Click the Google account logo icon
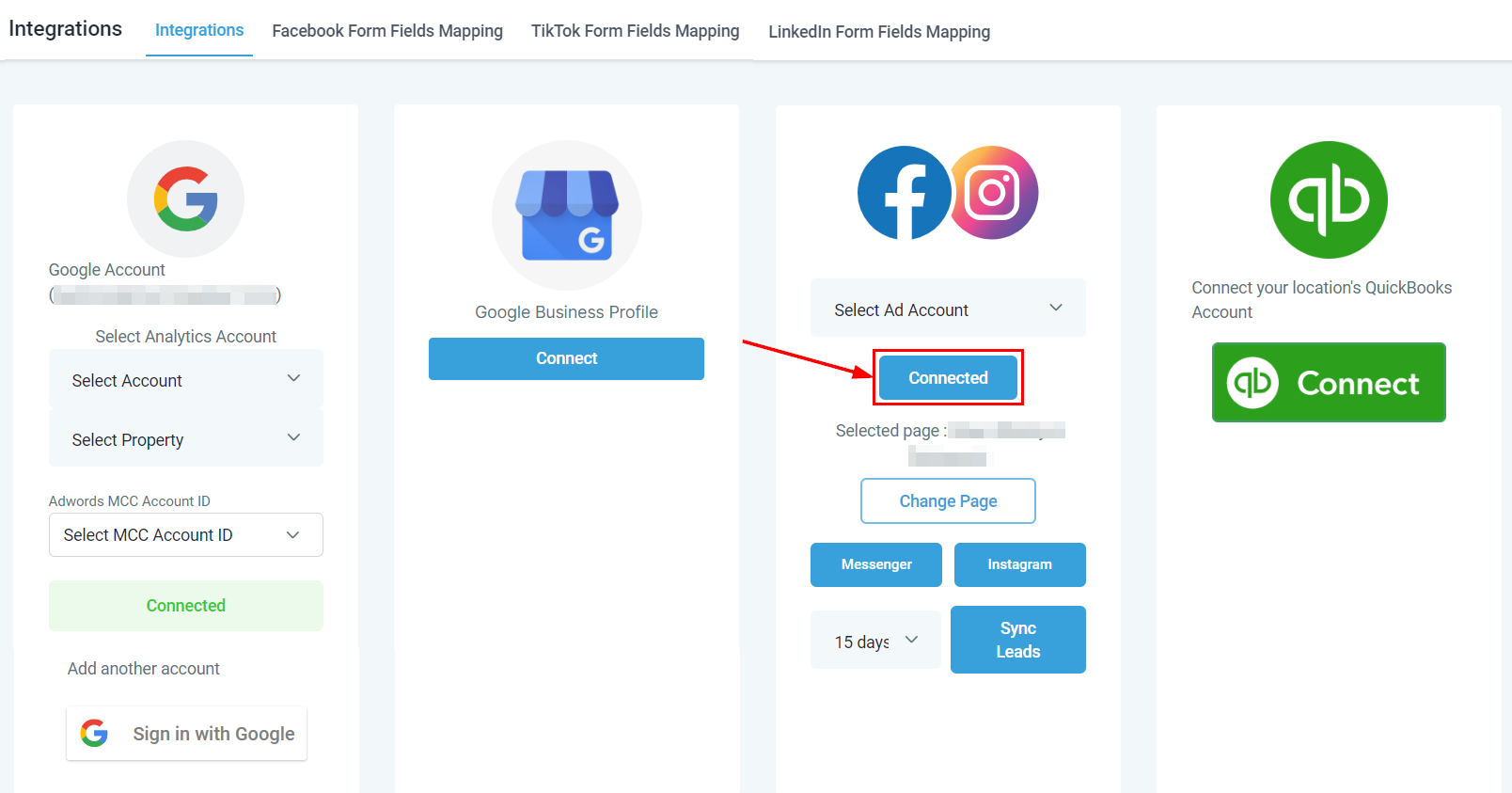The height and width of the screenshot is (793, 1512). click(185, 198)
